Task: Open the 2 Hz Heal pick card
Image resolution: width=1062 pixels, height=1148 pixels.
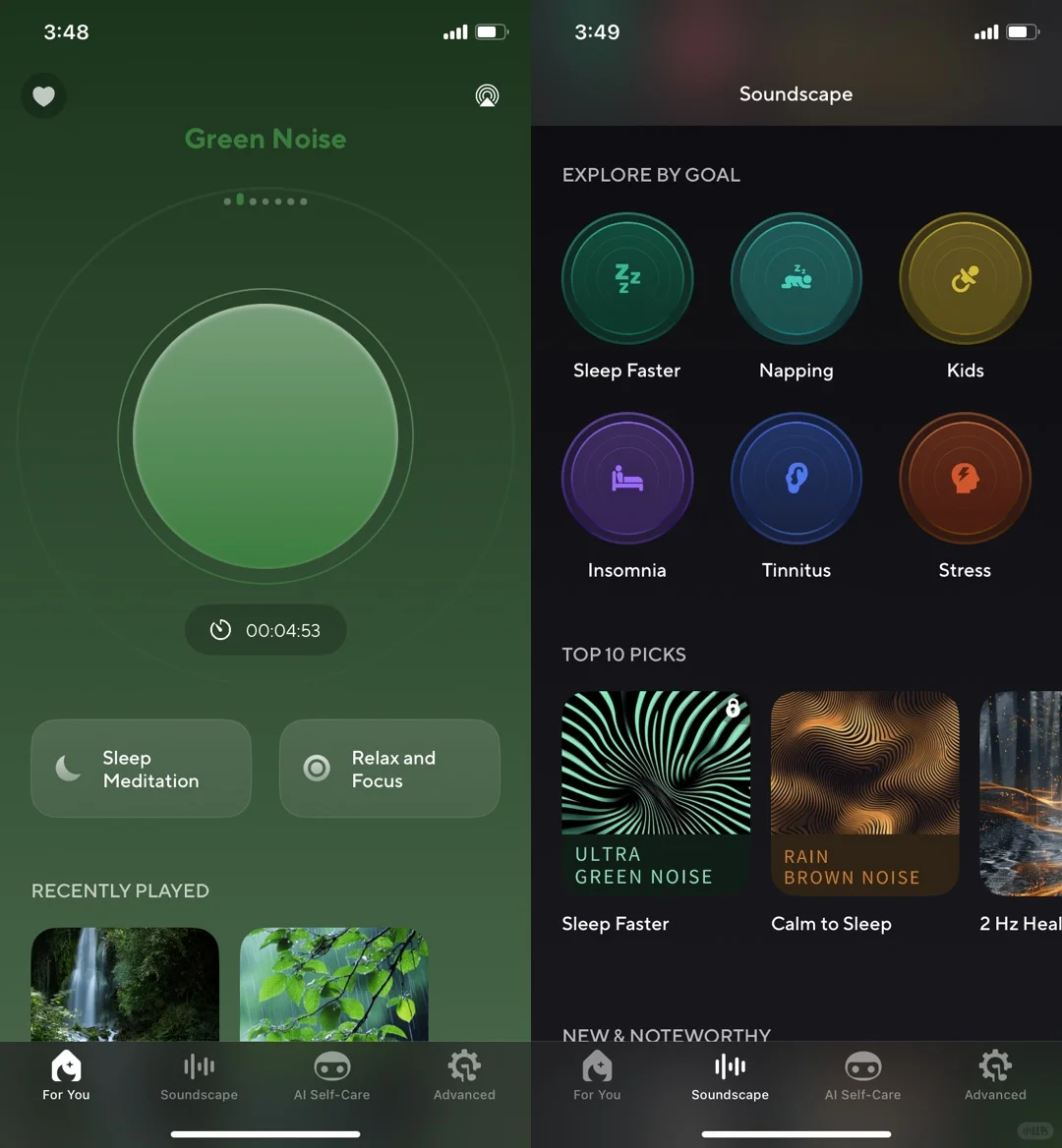Action: 1021,793
